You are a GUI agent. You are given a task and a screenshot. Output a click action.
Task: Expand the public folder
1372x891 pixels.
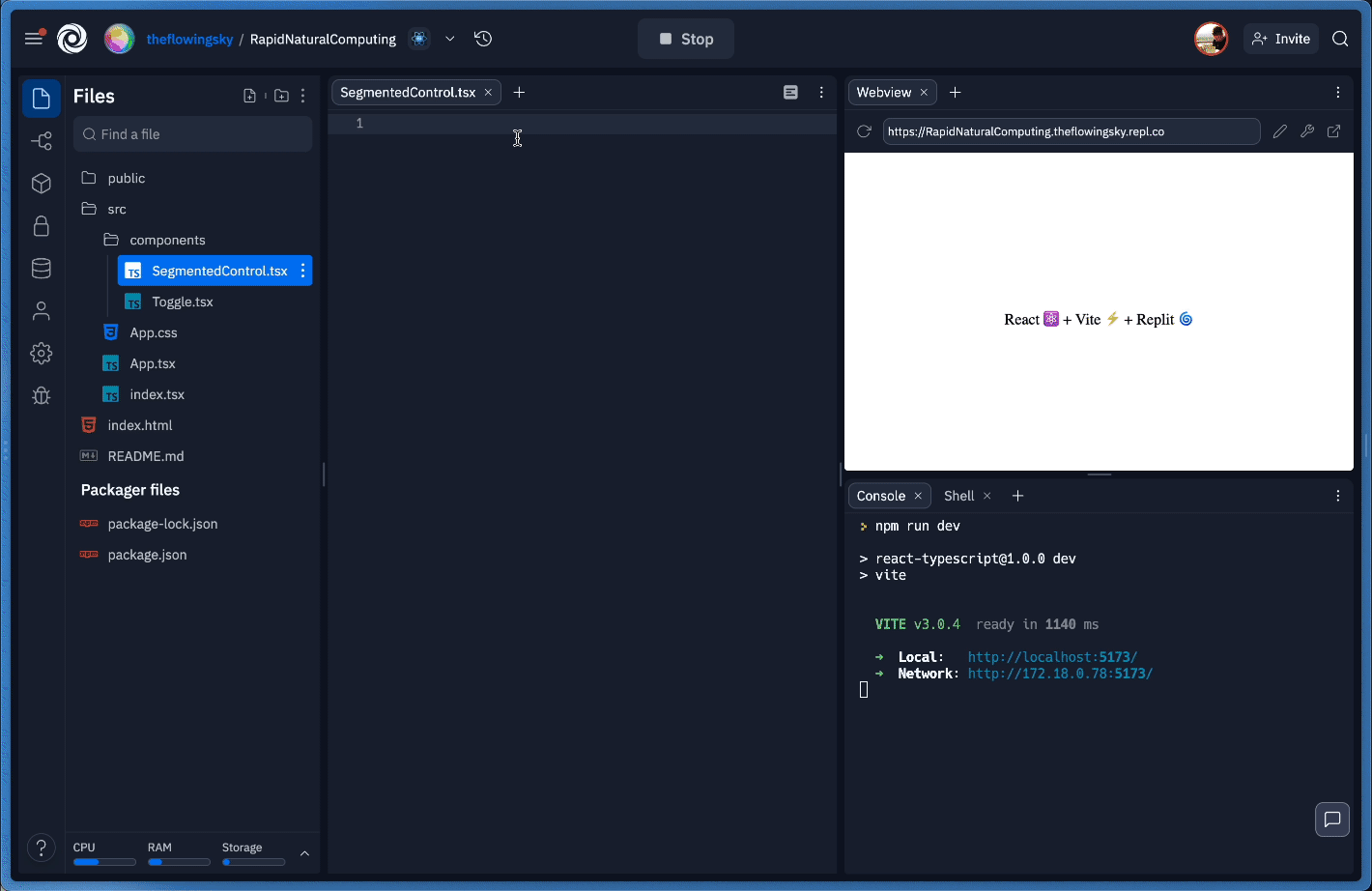126,178
